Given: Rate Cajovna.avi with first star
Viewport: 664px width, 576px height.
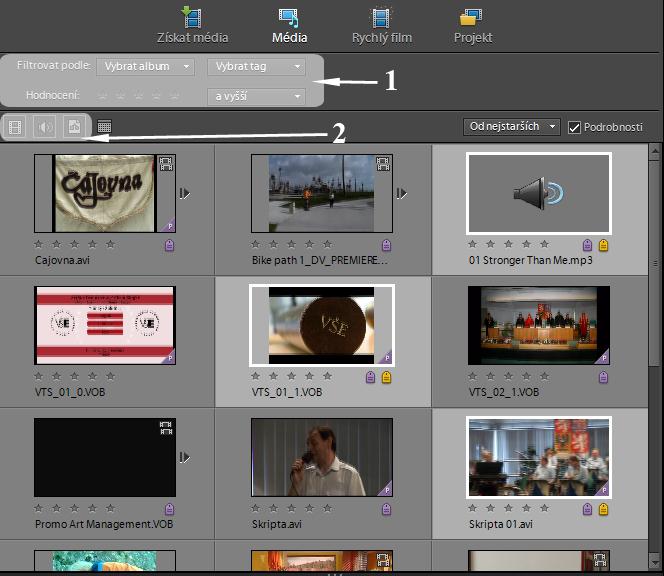Looking at the screenshot, I should coord(39,244).
